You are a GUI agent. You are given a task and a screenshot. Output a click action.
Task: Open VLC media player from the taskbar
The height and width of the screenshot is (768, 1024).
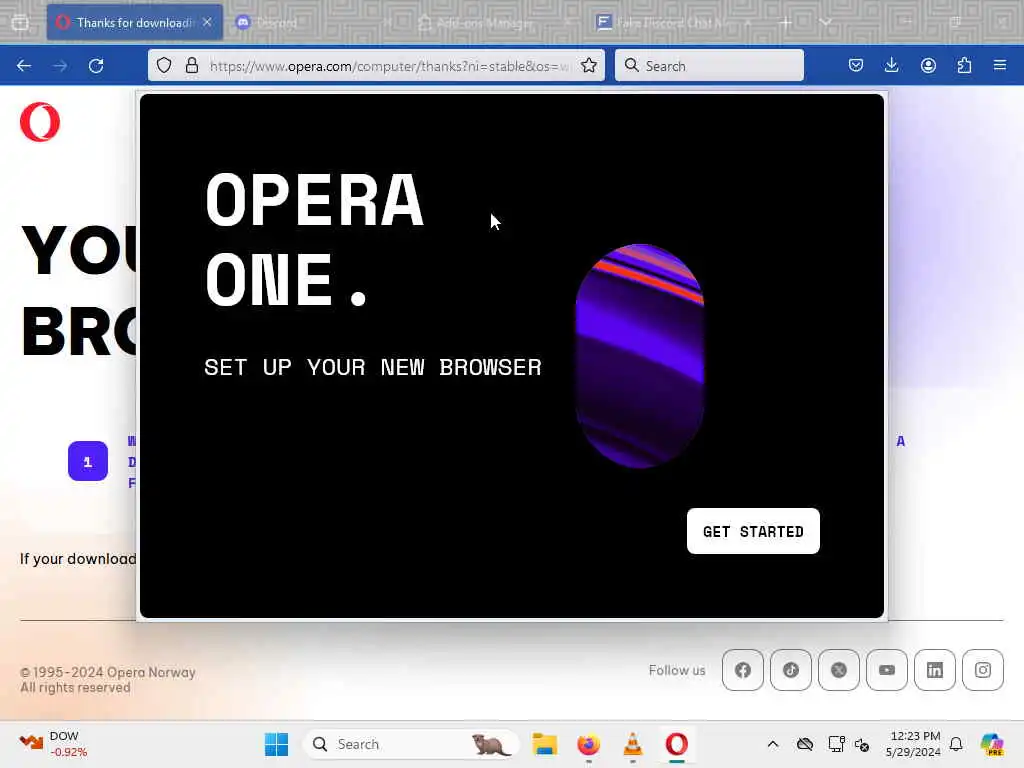632,744
